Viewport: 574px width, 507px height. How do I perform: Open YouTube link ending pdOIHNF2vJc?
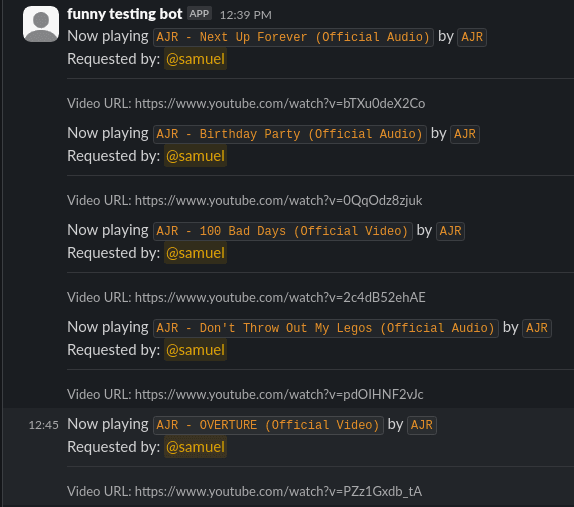tap(279, 395)
